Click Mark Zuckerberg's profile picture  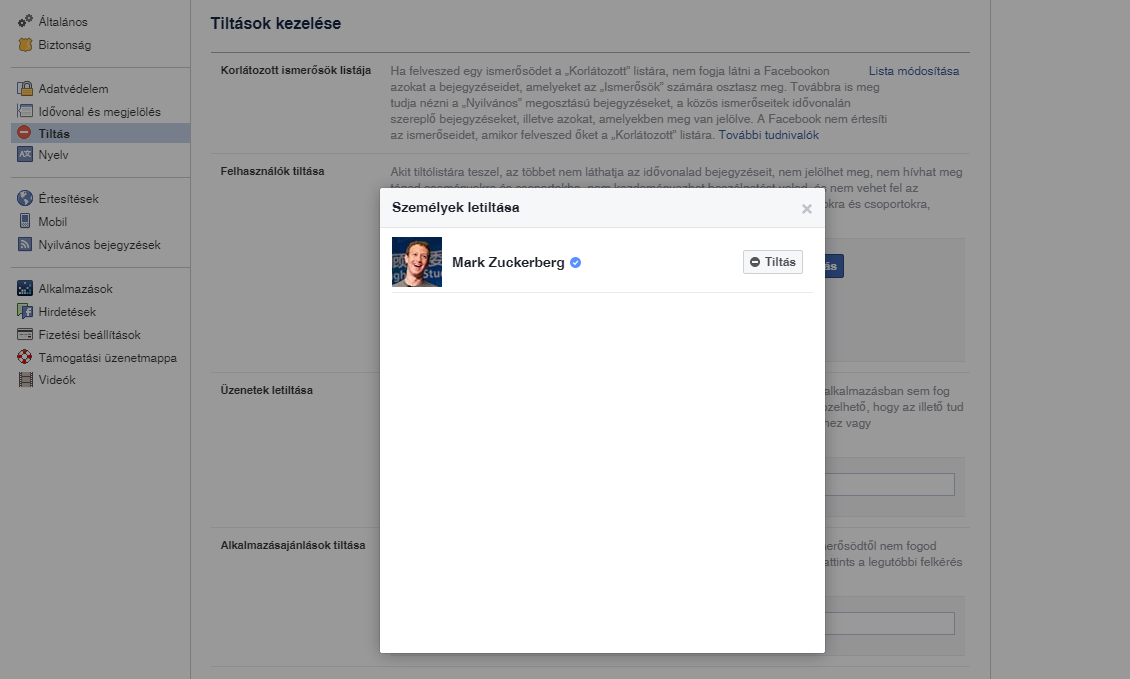[x=417, y=262]
